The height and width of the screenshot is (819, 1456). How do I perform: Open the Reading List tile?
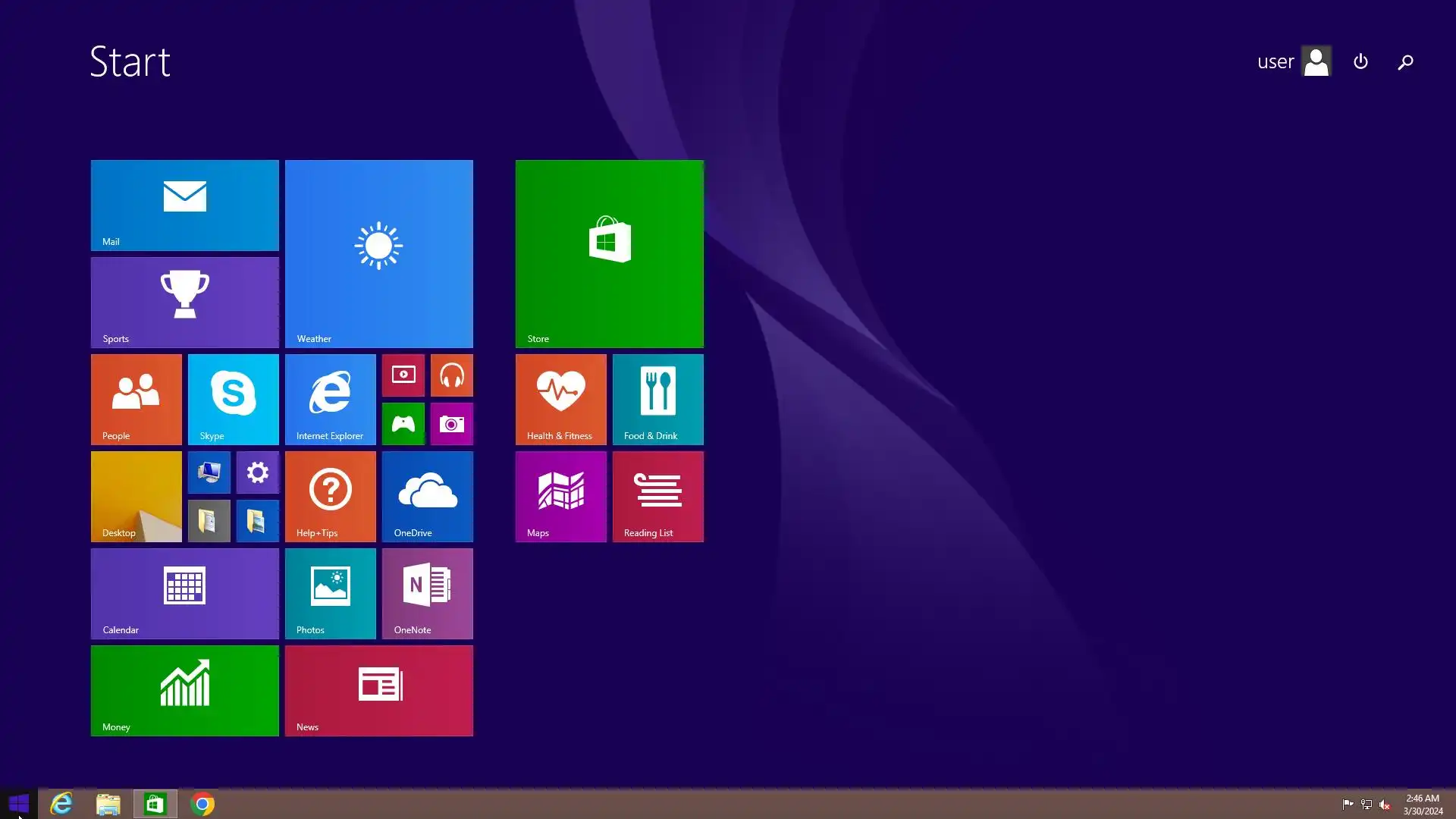657,496
